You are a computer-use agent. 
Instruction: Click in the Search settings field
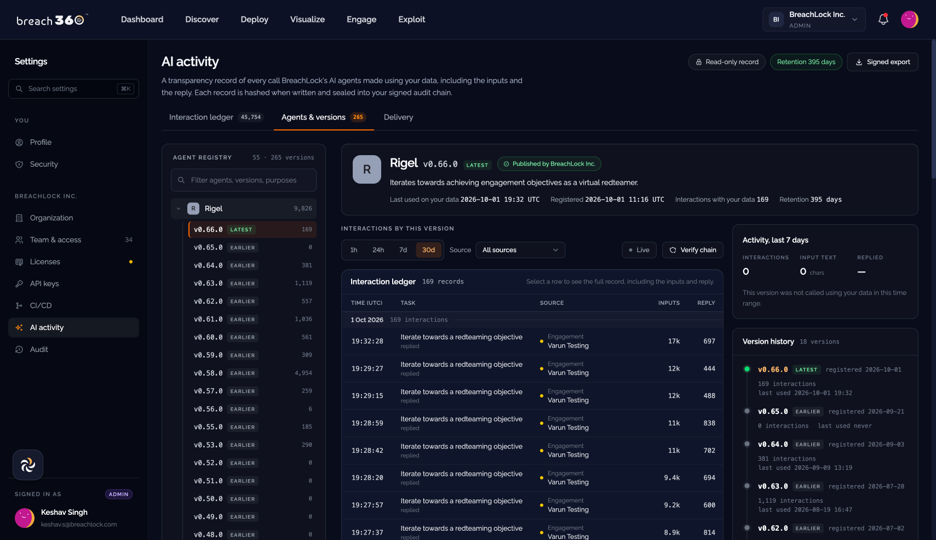pyautogui.click(x=73, y=89)
